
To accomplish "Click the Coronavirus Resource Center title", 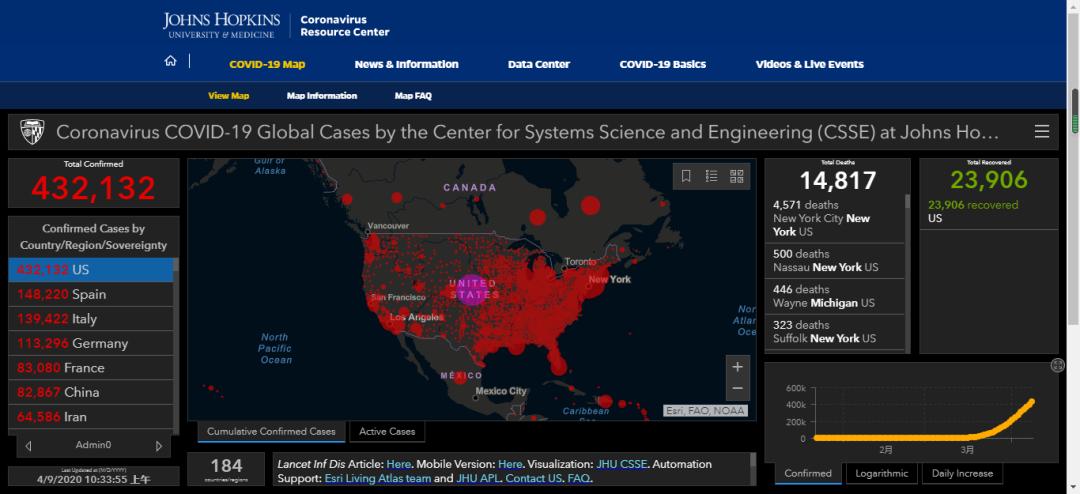I will [x=344, y=25].
